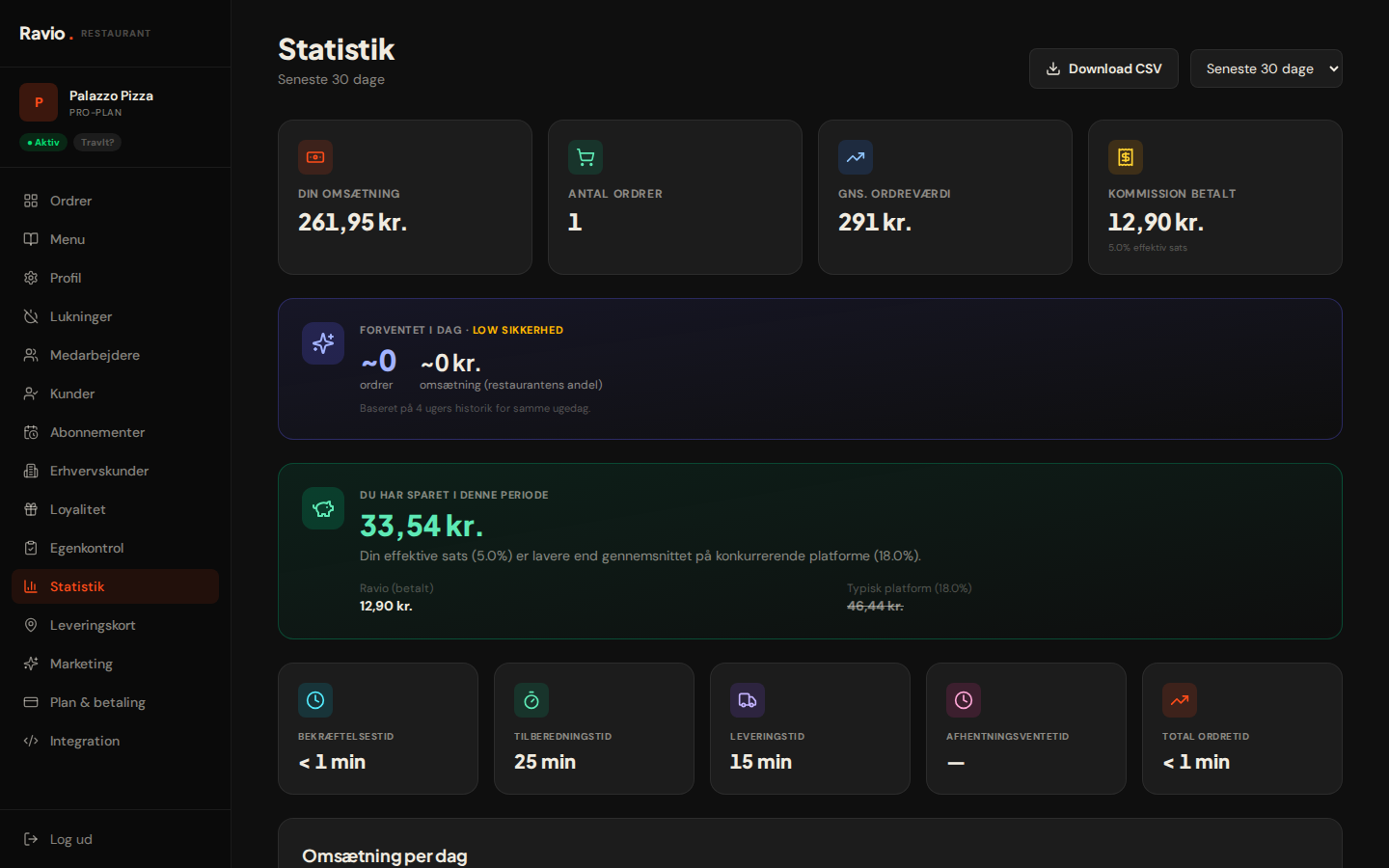Screen dimensions: 1389x868
Task: Click the Kommission betalt receipt icon
Action: (1126, 157)
